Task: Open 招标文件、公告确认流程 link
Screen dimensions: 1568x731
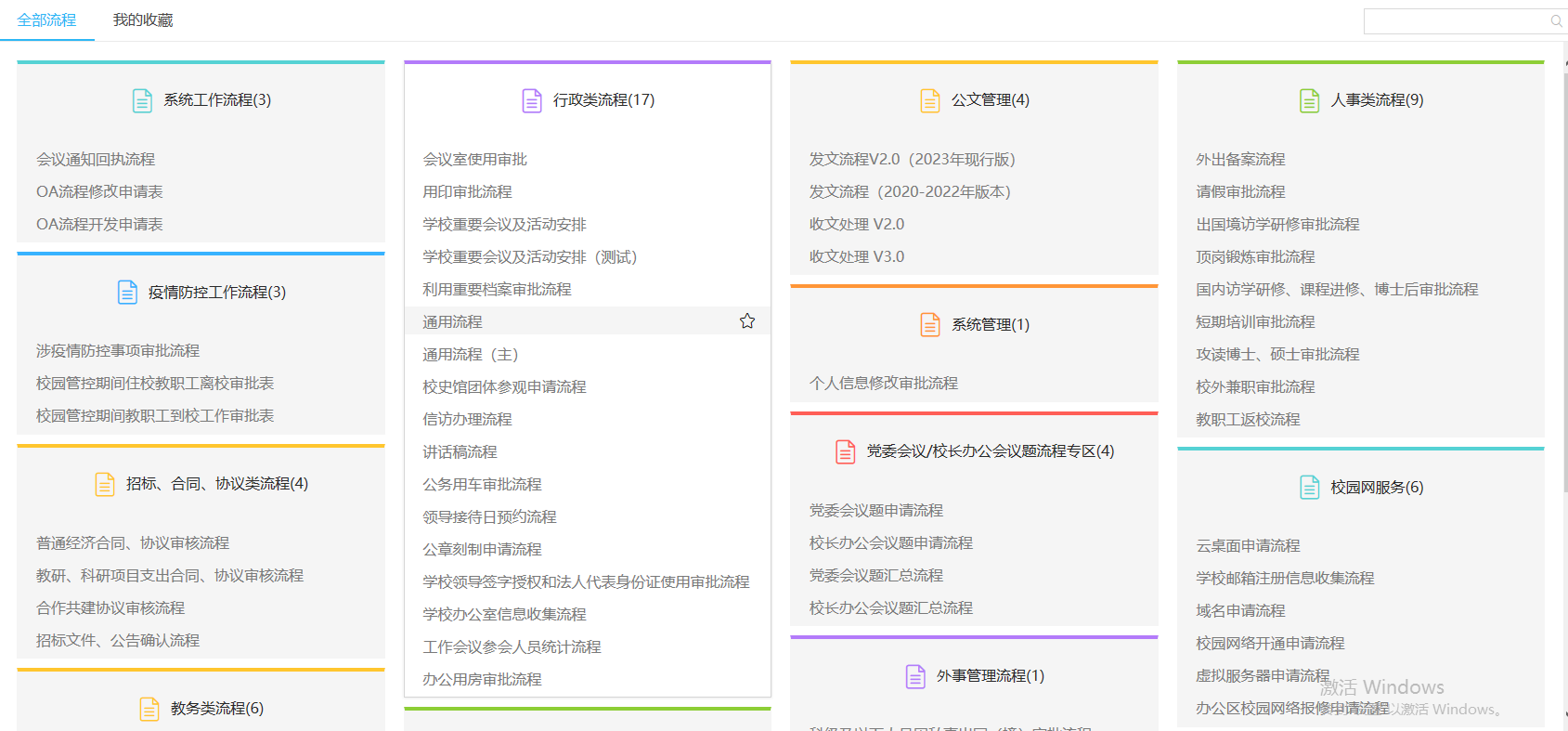Action: (x=118, y=641)
